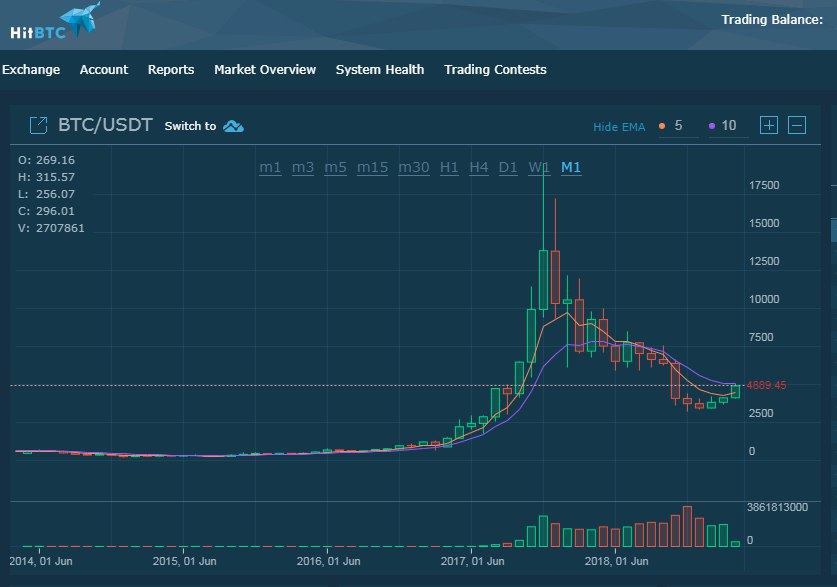This screenshot has width=837, height=587.
Task: Select H4 timeframe
Action: pos(479,168)
